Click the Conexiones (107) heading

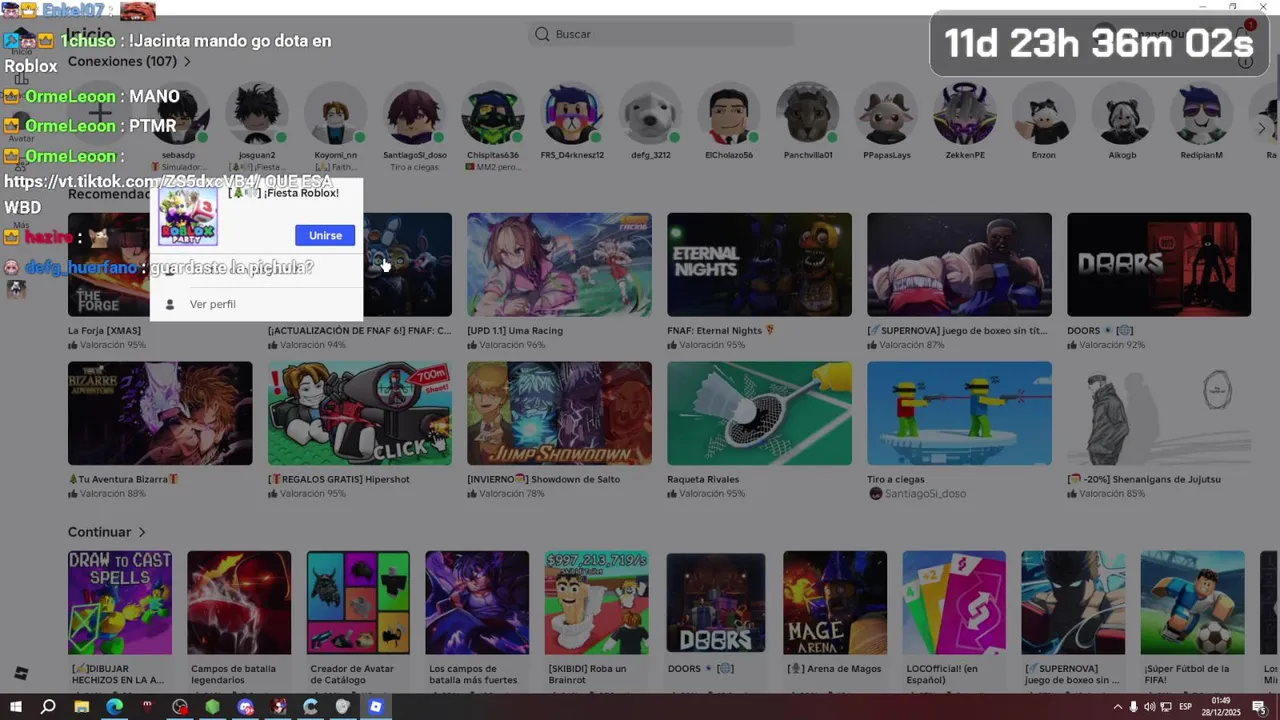[x=122, y=62]
